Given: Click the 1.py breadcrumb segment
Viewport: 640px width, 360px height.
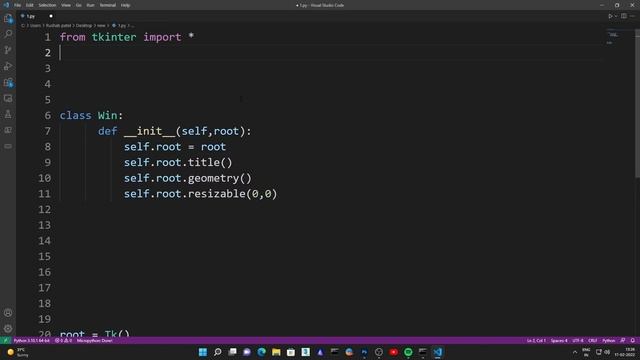Looking at the screenshot, I should (x=122, y=26).
